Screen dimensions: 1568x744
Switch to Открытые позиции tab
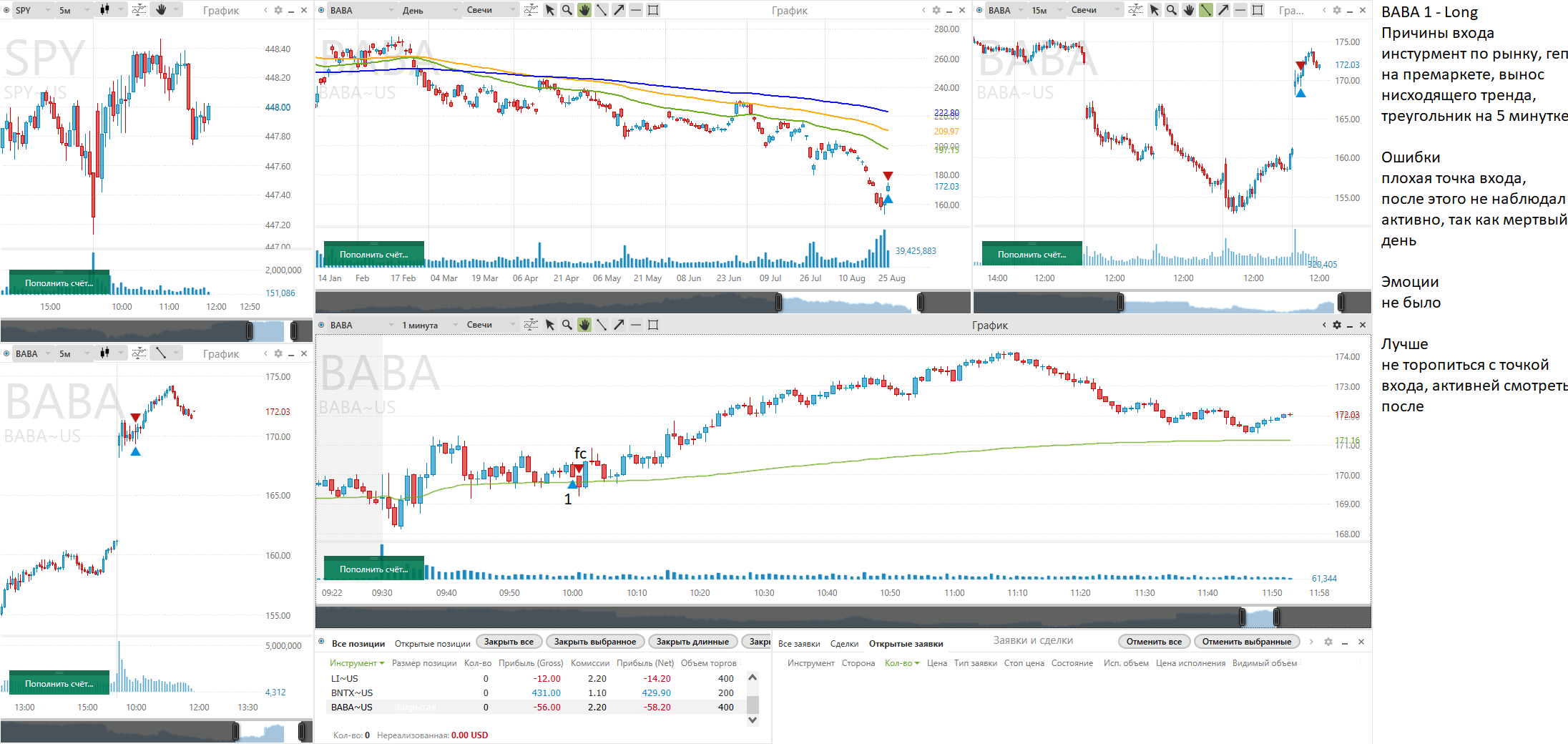(432, 643)
